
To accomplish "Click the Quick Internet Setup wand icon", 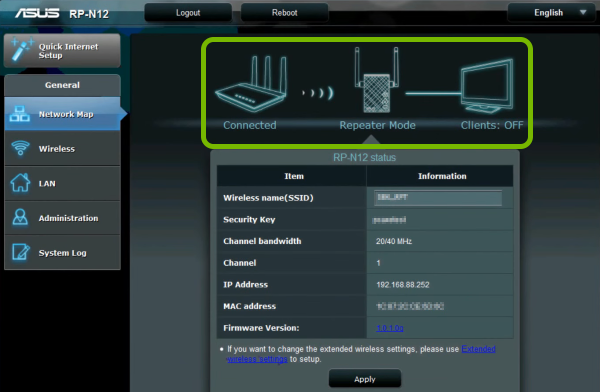I will 22,49.
